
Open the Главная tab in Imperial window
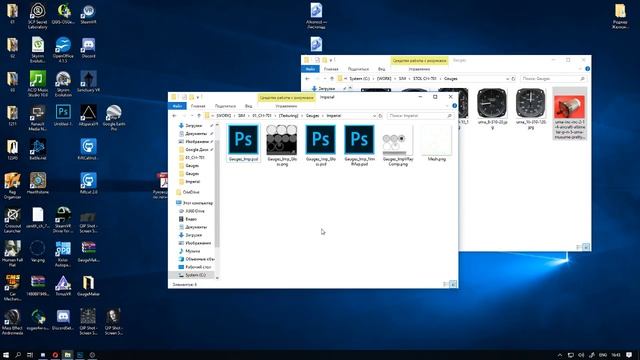[x=198, y=106]
